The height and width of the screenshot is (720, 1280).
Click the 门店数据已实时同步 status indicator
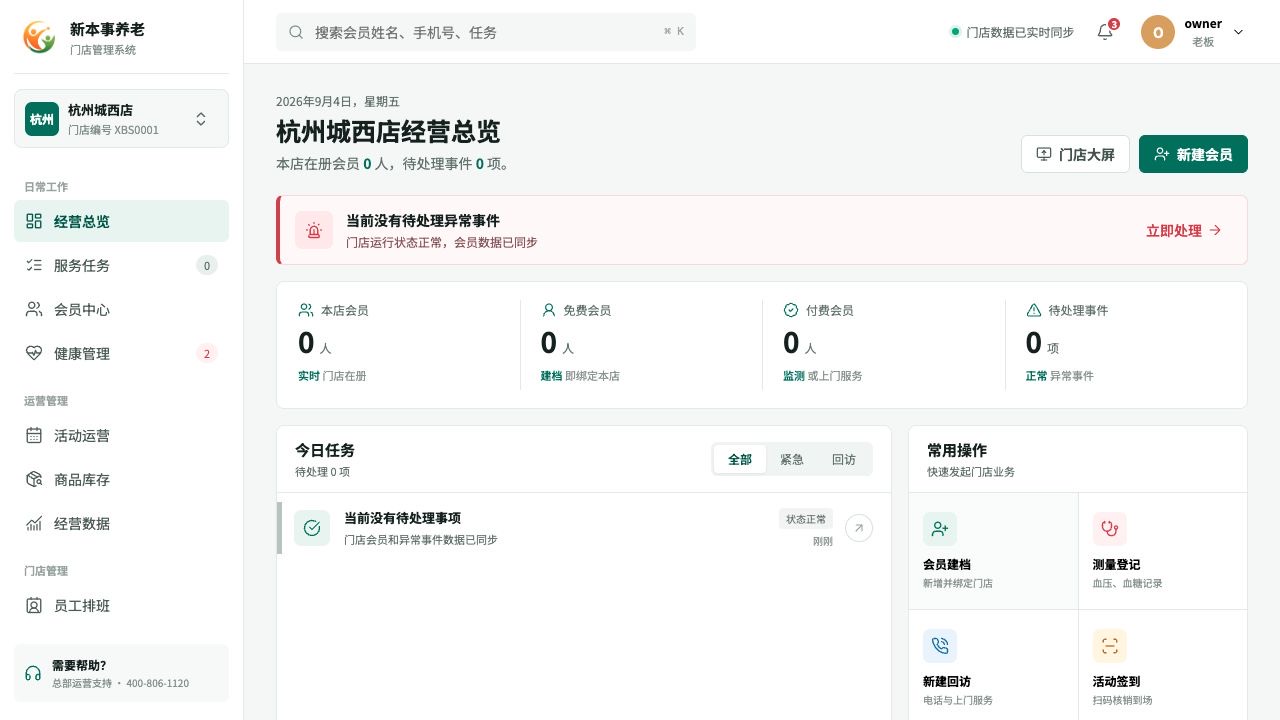click(1012, 32)
